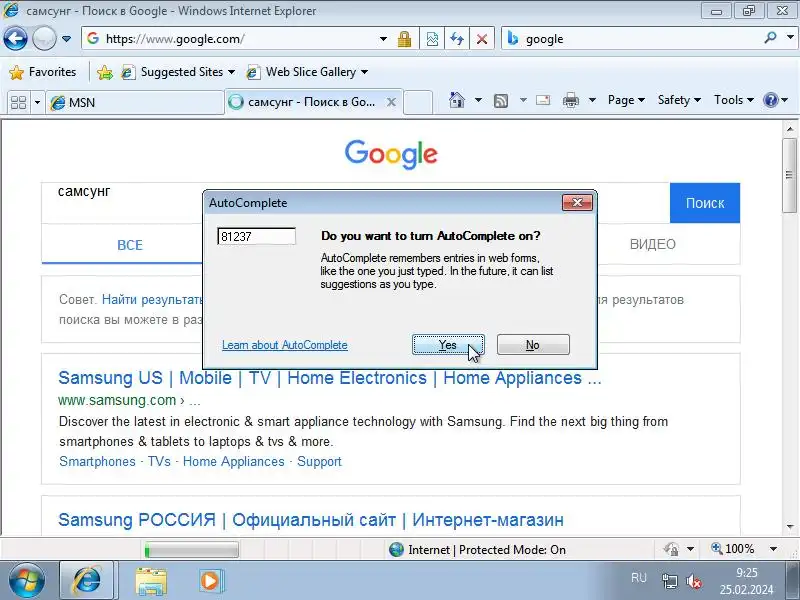
Task: Open Learn about AutoComplete link
Action: coord(285,345)
